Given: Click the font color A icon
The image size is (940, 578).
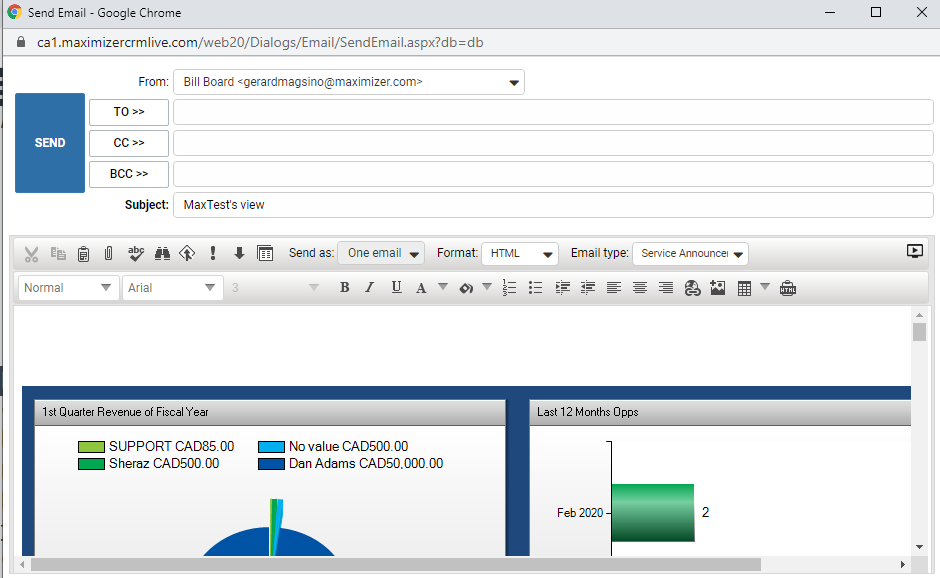Looking at the screenshot, I should point(421,288).
